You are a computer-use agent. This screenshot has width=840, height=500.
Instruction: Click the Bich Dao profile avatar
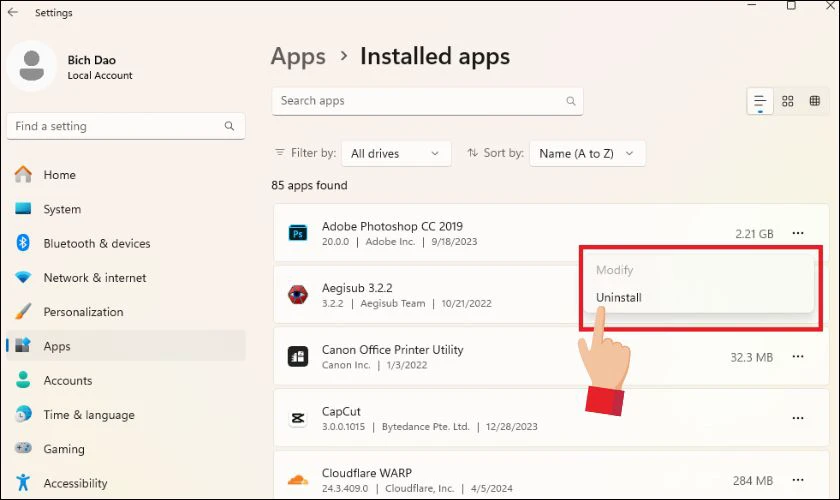[32, 66]
